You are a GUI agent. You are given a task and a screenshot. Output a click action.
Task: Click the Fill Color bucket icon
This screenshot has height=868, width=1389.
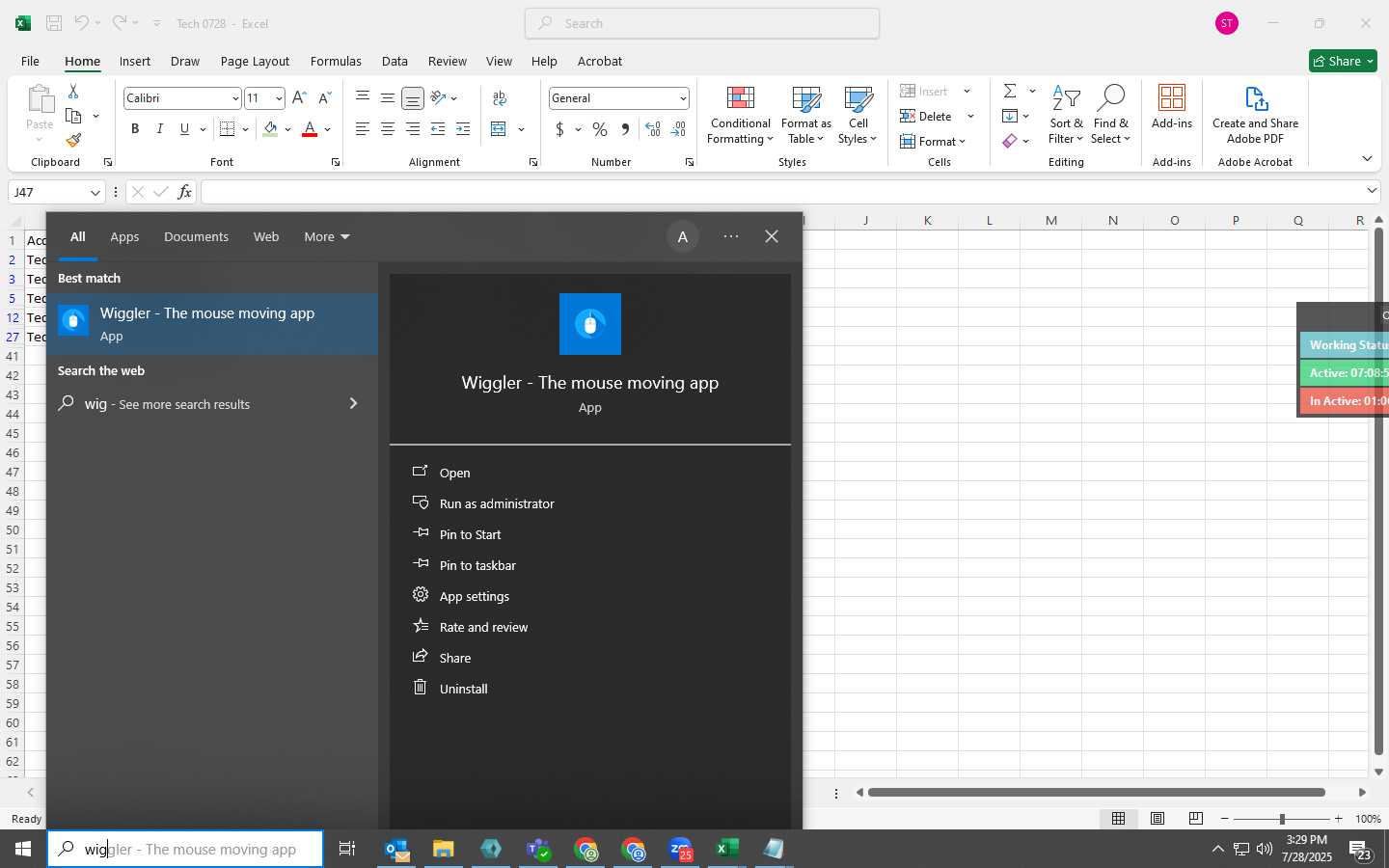click(270, 129)
